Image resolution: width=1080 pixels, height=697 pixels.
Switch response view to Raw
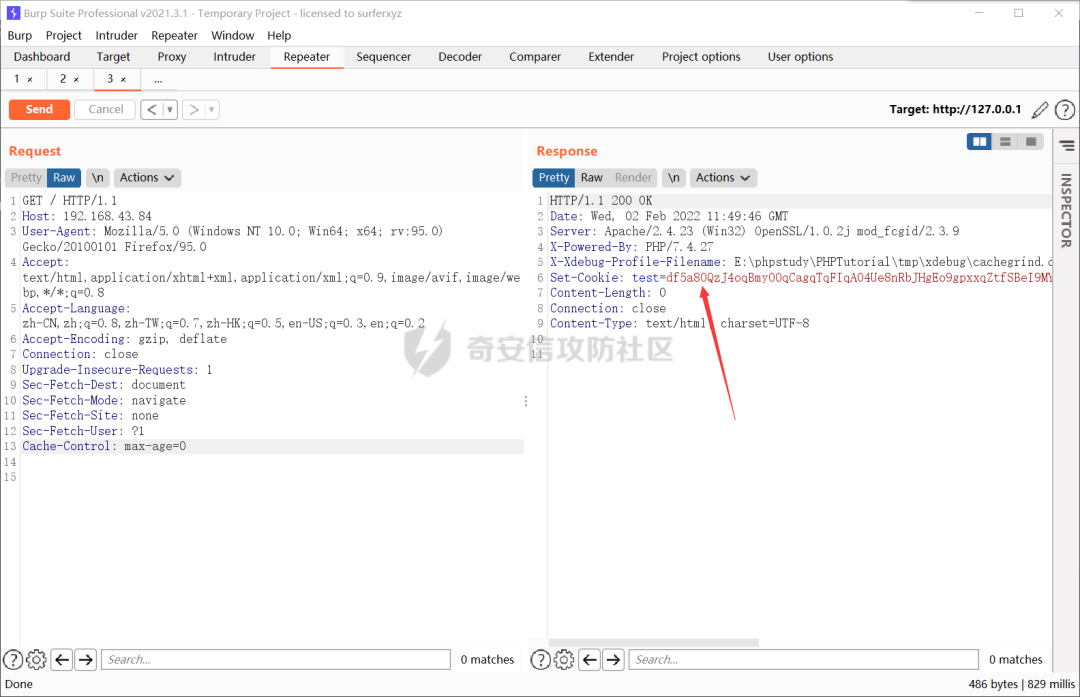tap(592, 178)
